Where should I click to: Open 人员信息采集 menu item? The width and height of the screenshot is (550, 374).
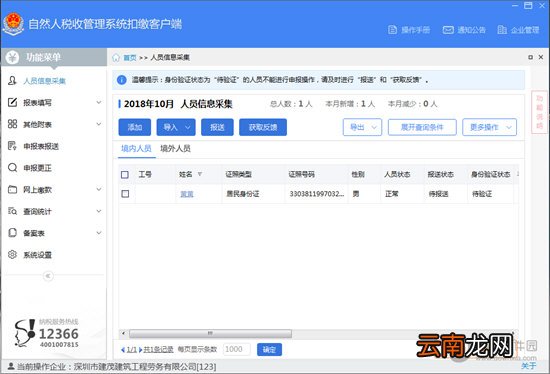[45, 81]
